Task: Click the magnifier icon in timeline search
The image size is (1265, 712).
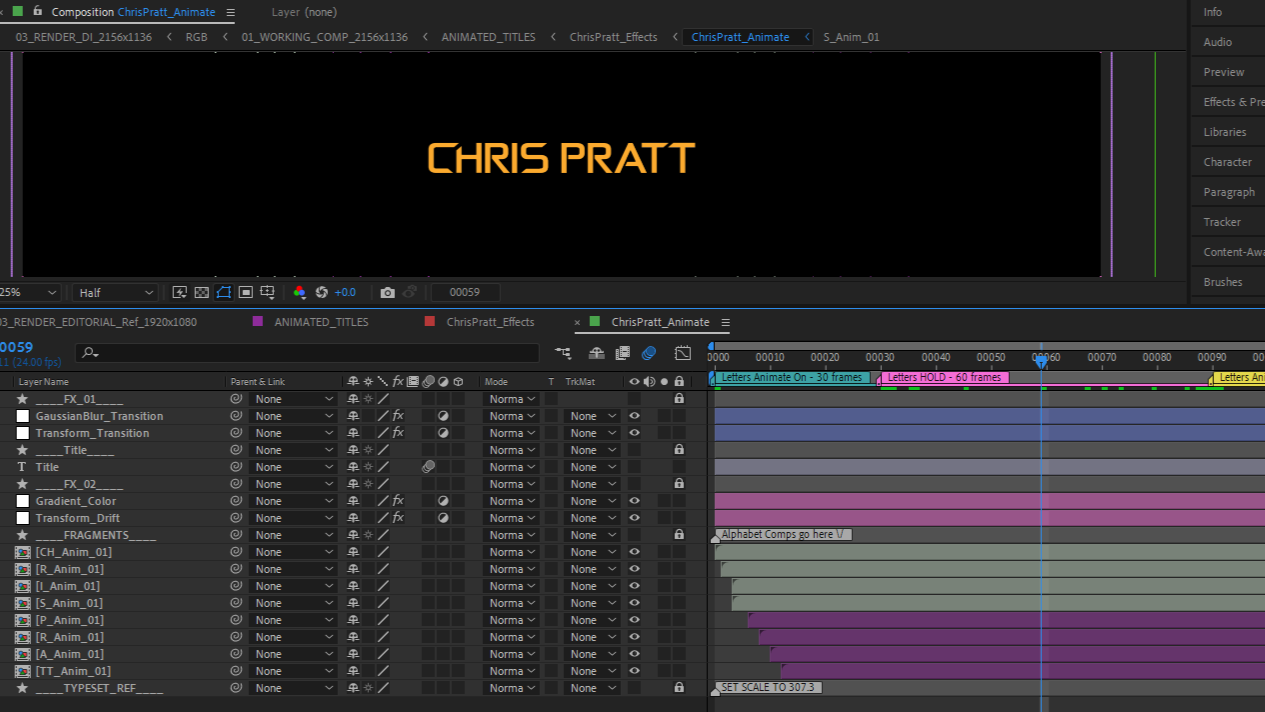Action: [88, 353]
